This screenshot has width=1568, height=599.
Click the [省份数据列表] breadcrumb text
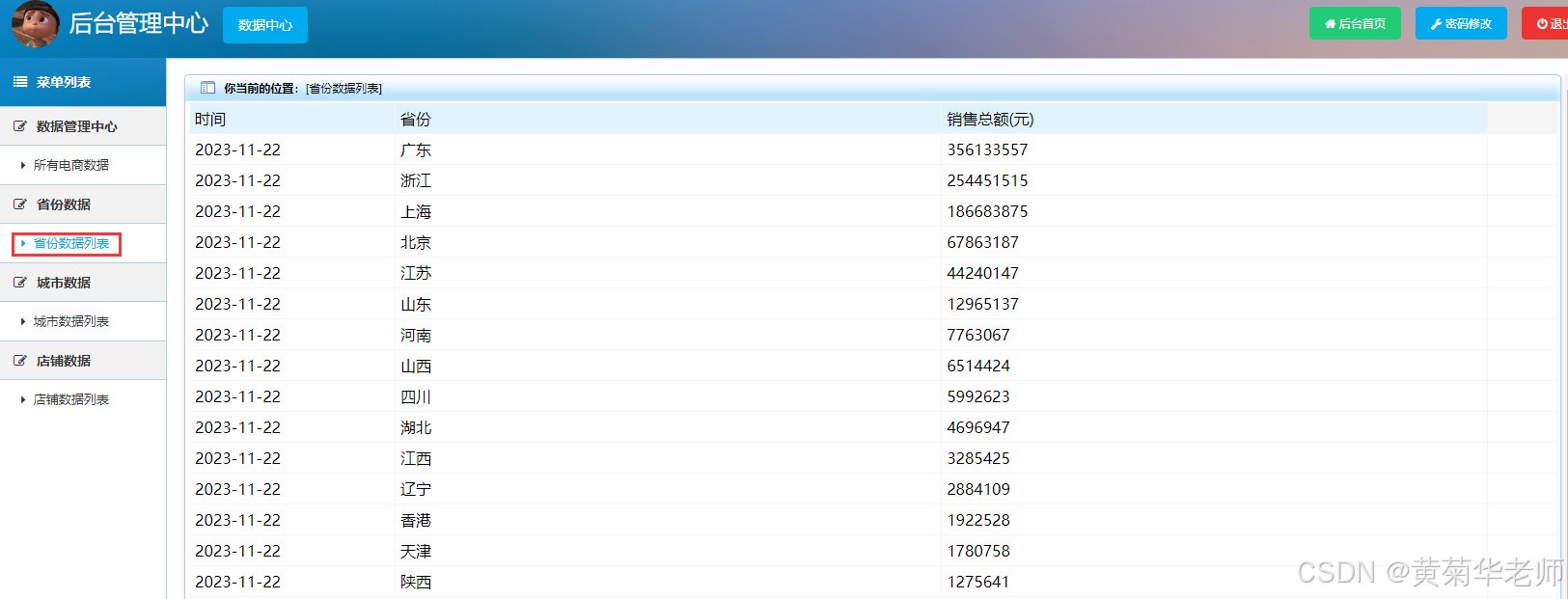(344, 89)
